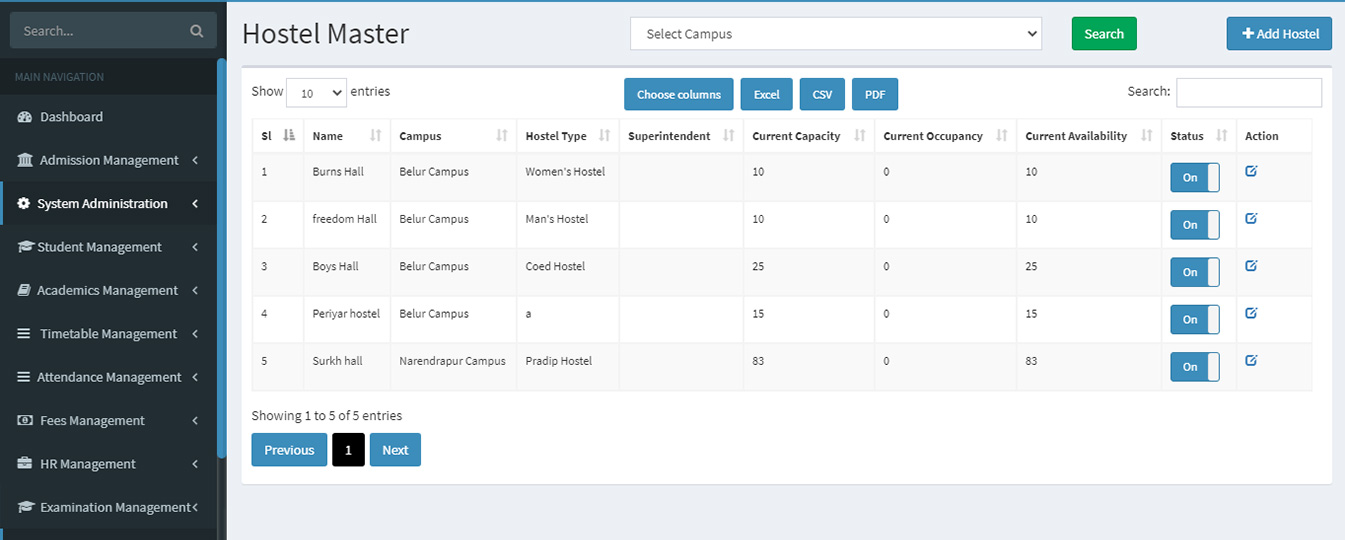
Task: Click the Fees Management money icon
Action: tap(25, 421)
